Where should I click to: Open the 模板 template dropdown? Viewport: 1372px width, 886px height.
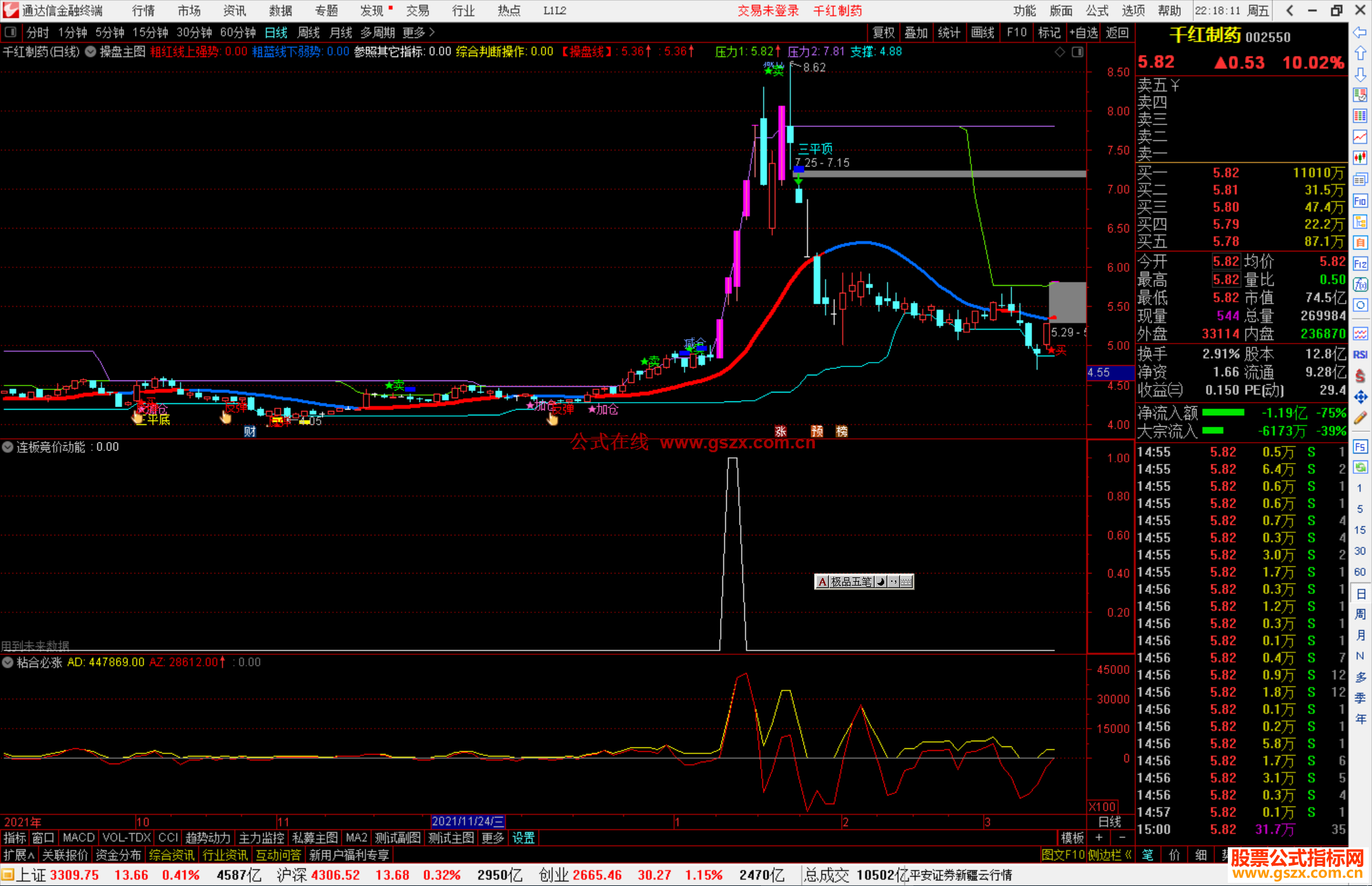pyautogui.click(x=1072, y=838)
